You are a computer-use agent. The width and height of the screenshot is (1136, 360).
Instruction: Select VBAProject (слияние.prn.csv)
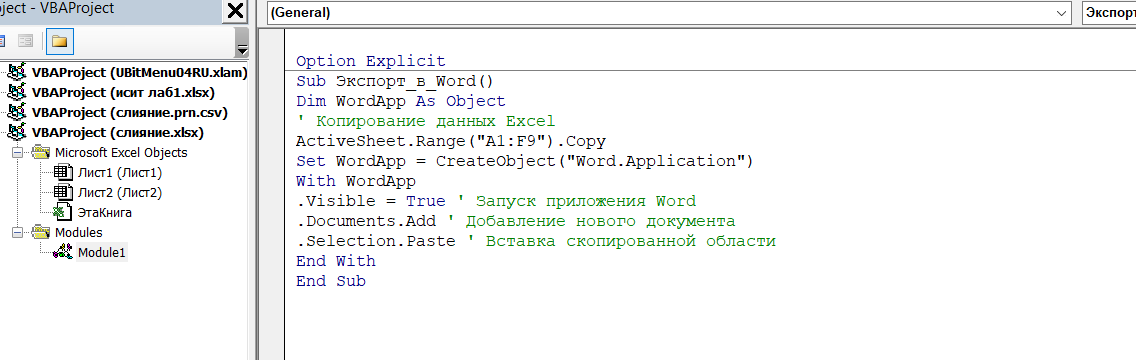(x=129, y=113)
